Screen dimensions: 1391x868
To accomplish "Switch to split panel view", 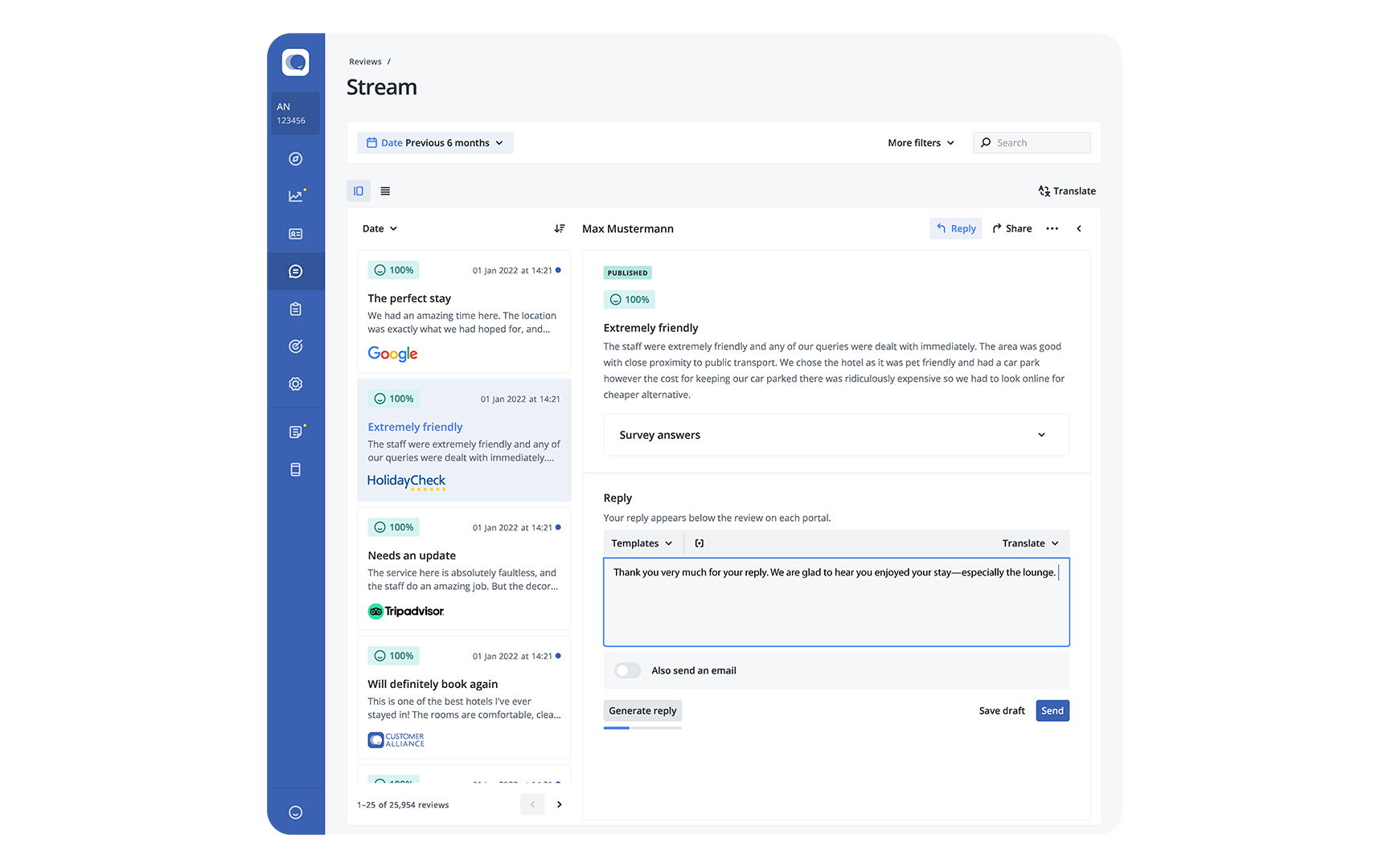I will (x=359, y=191).
